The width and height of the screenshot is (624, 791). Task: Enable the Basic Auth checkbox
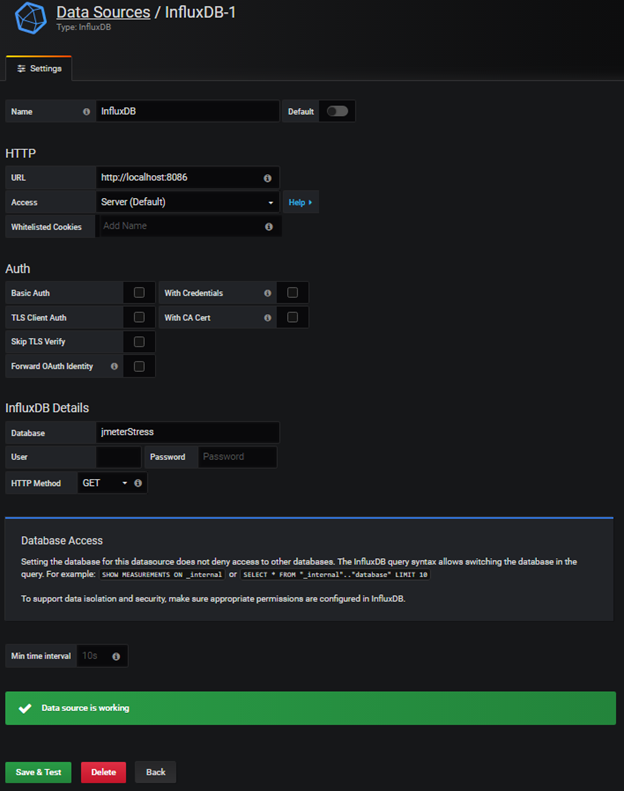(x=139, y=293)
